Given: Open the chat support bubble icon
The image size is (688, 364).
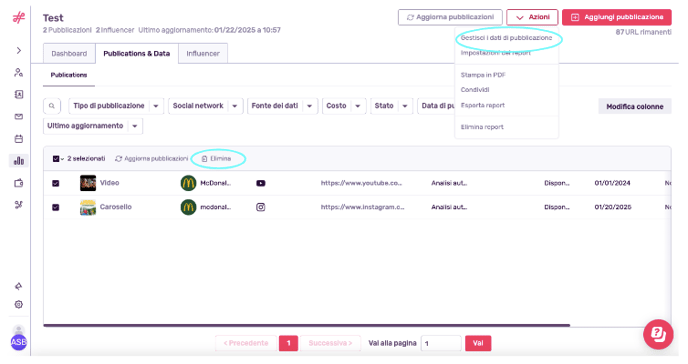Looking at the screenshot, I should [x=658, y=334].
